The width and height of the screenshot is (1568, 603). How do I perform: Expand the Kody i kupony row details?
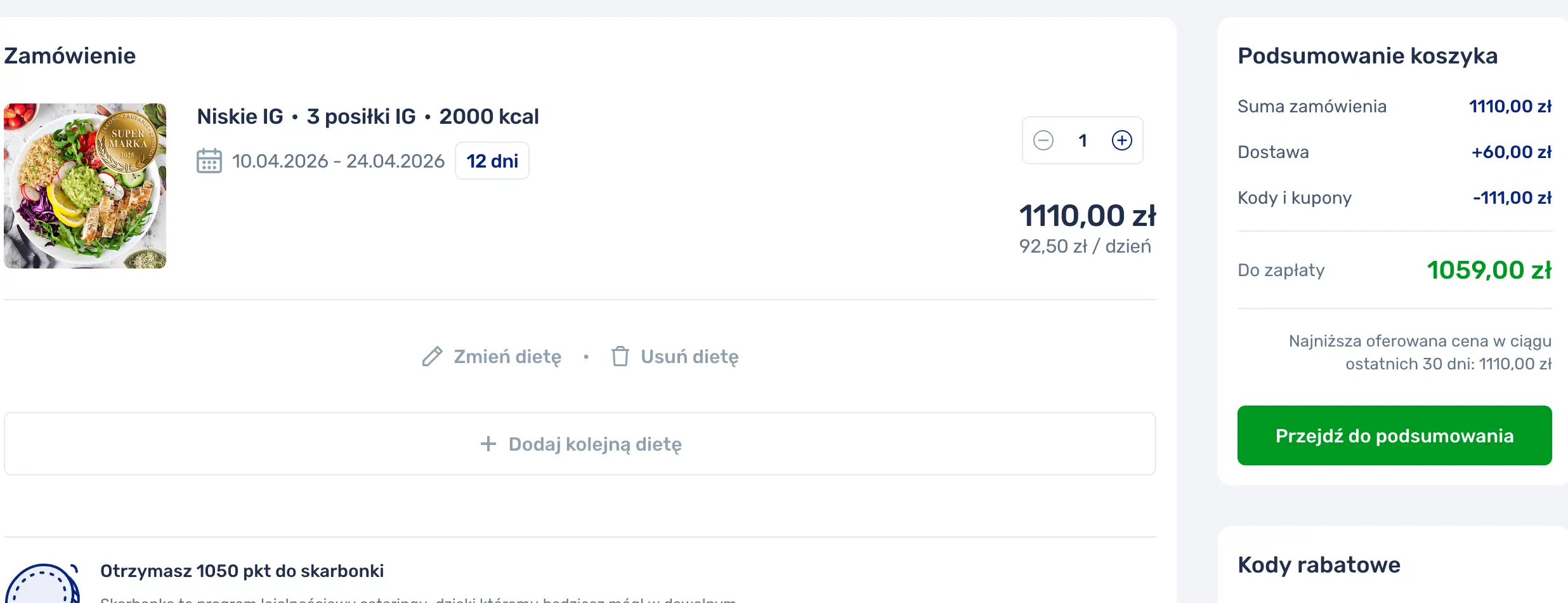[1295, 197]
